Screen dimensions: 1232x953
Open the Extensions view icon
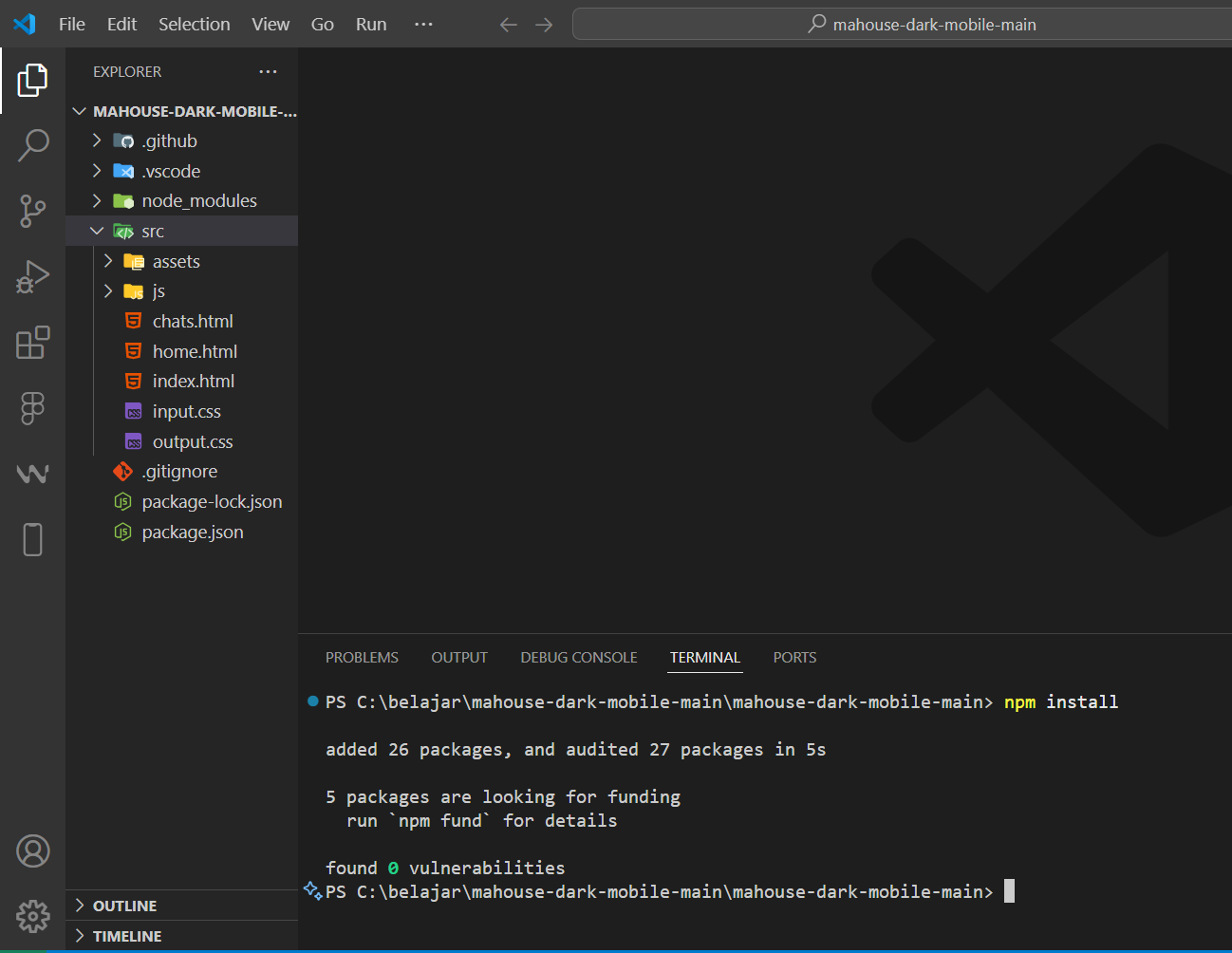point(32,343)
